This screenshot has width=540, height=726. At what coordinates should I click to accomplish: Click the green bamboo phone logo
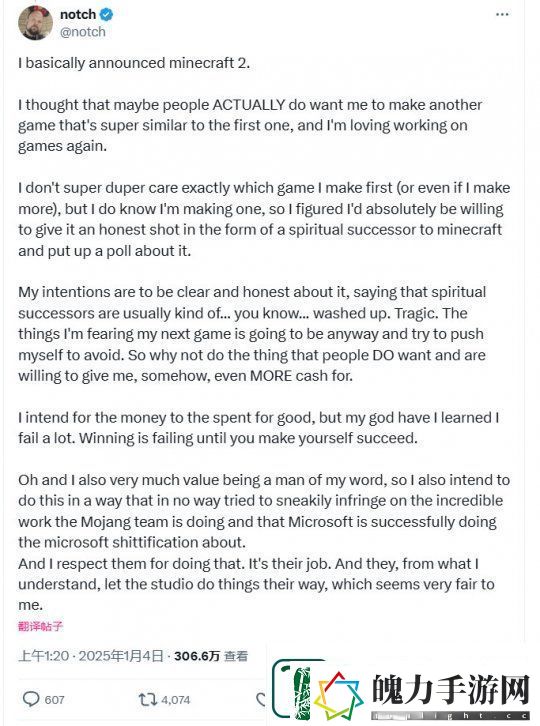click(x=295, y=689)
